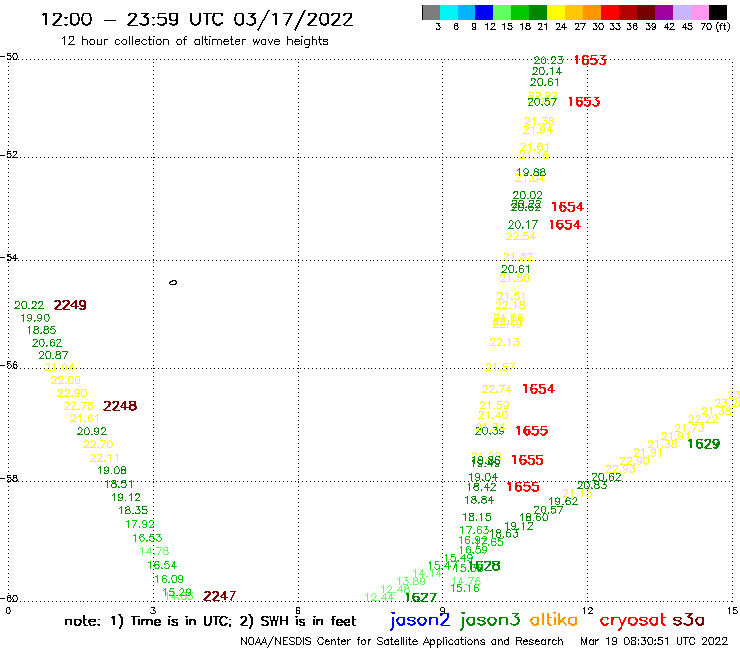Click the wave height value "18.84"

(x=479, y=500)
